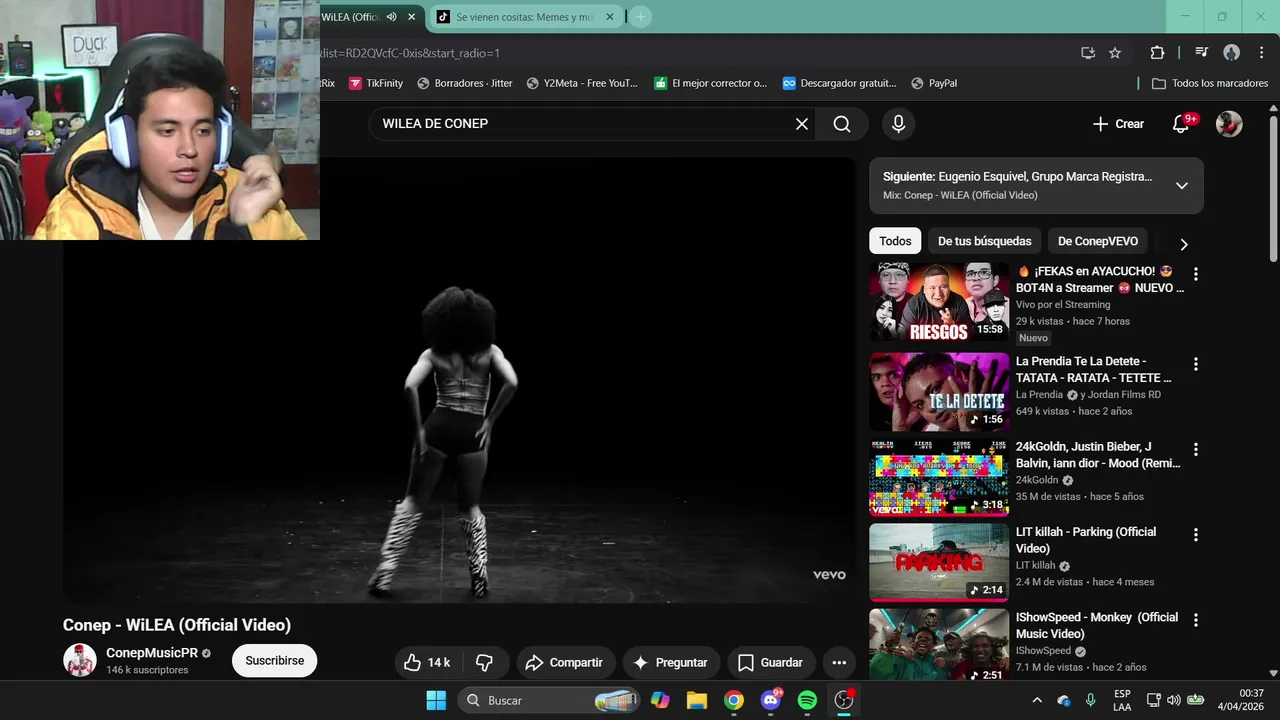Open OBS Studio from the taskbar

[844, 700]
